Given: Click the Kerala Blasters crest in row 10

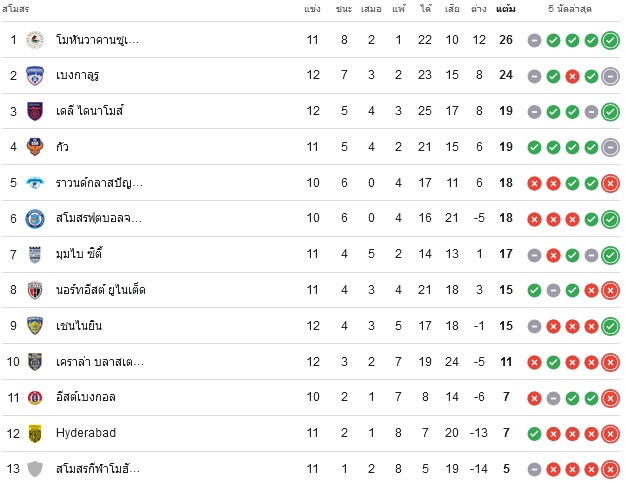Looking at the screenshot, I should [x=35, y=362].
